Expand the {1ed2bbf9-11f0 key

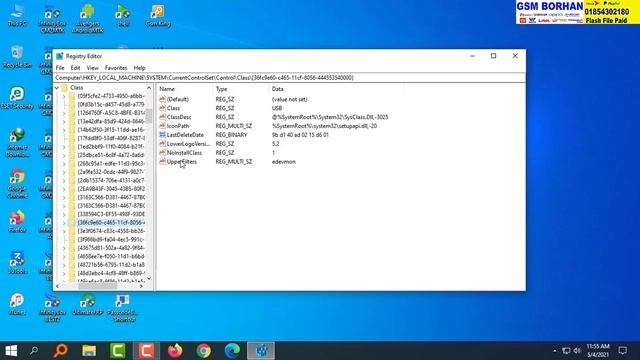[x=64, y=147]
